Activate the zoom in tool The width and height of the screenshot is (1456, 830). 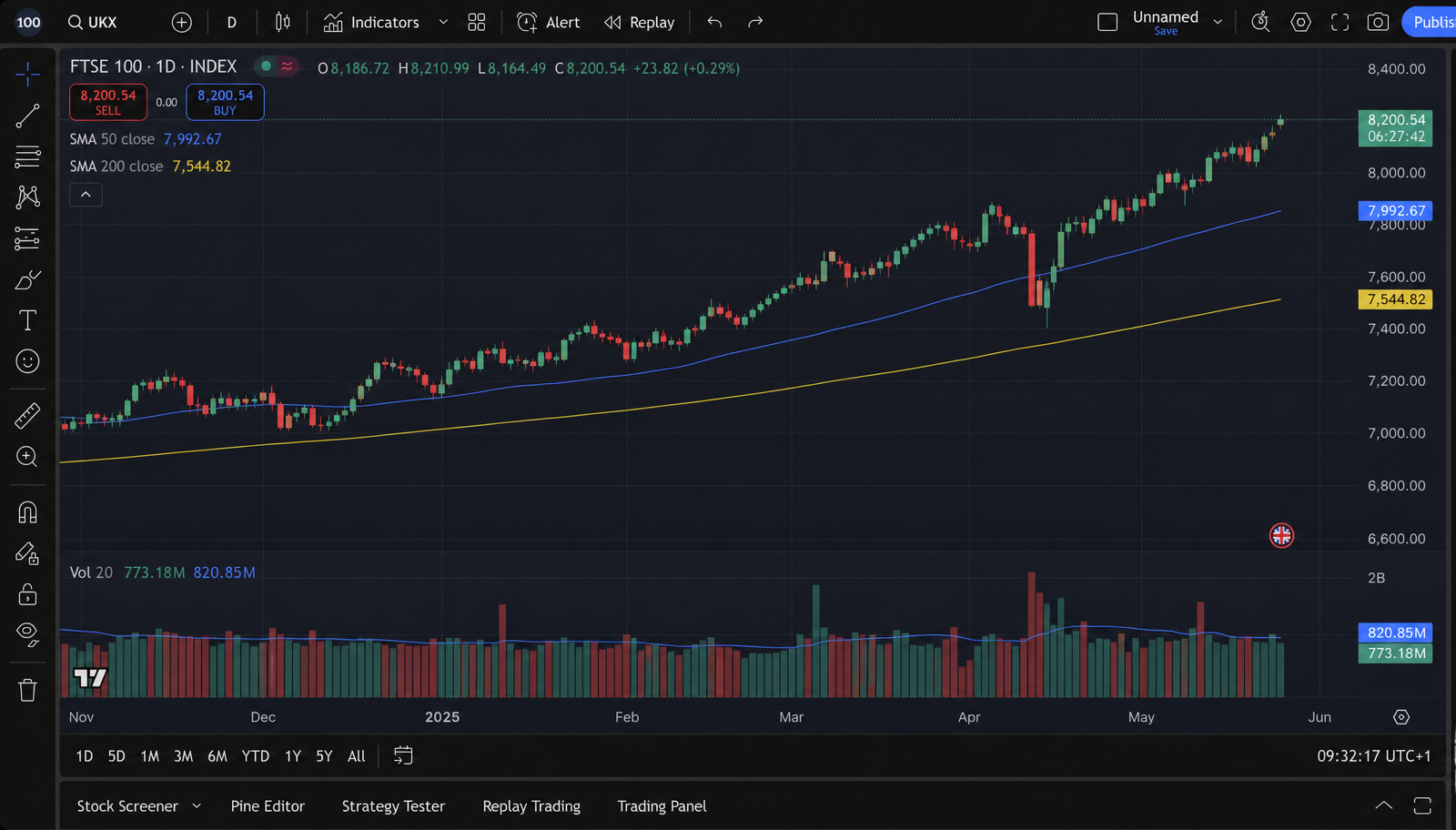(x=27, y=457)
